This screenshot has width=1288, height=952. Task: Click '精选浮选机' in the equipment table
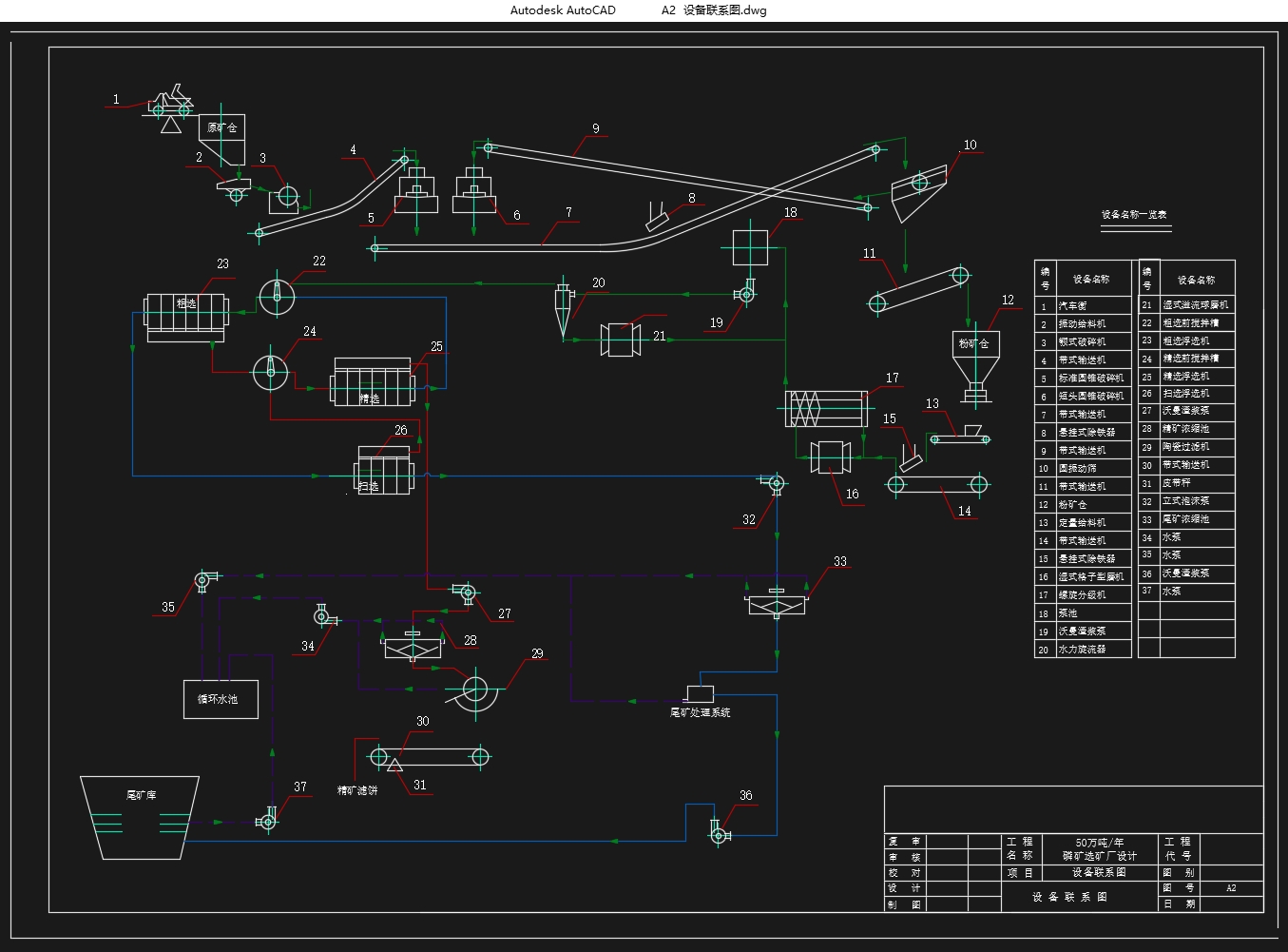[1186, 377]
